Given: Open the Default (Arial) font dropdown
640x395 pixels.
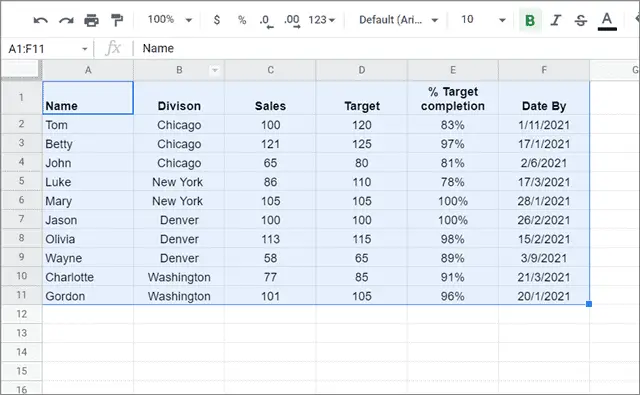Looking at the screenshot, I should click(398, 20).
